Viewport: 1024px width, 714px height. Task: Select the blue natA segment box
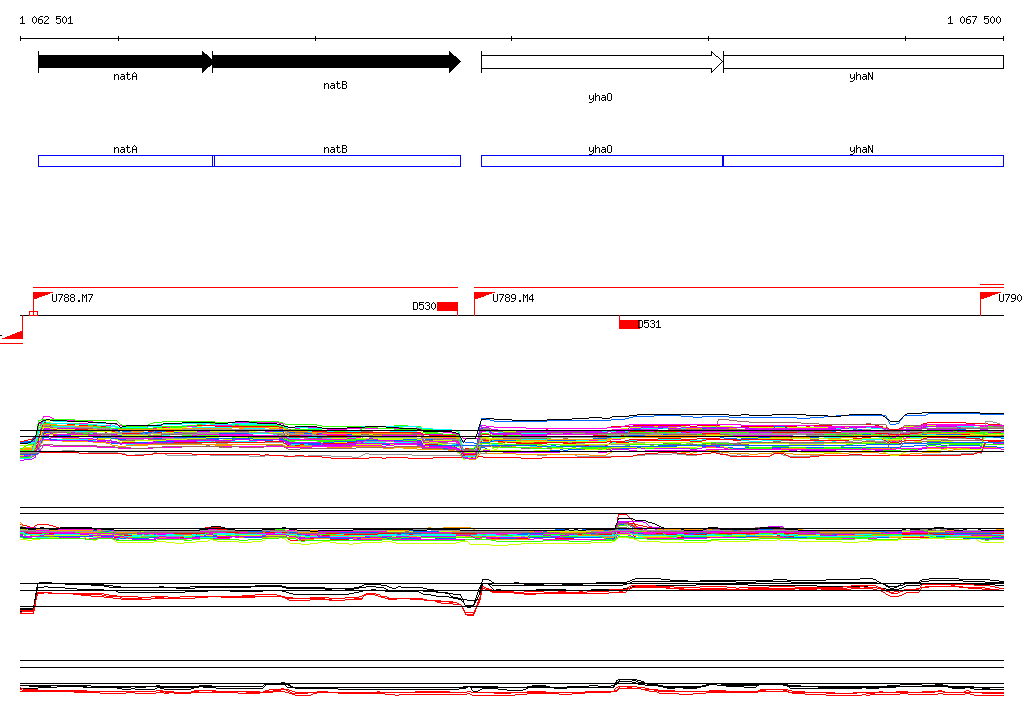pos(126,161)
